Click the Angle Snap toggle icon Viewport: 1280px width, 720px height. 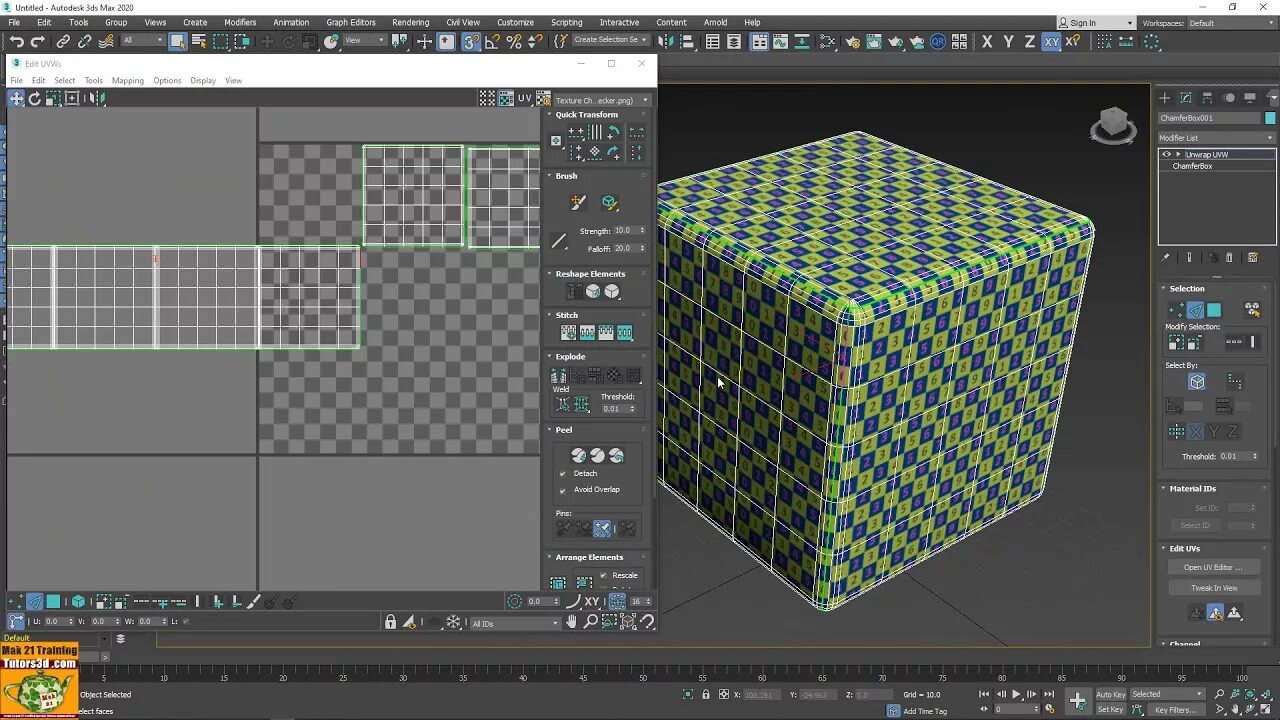click(x=492, y=42)
